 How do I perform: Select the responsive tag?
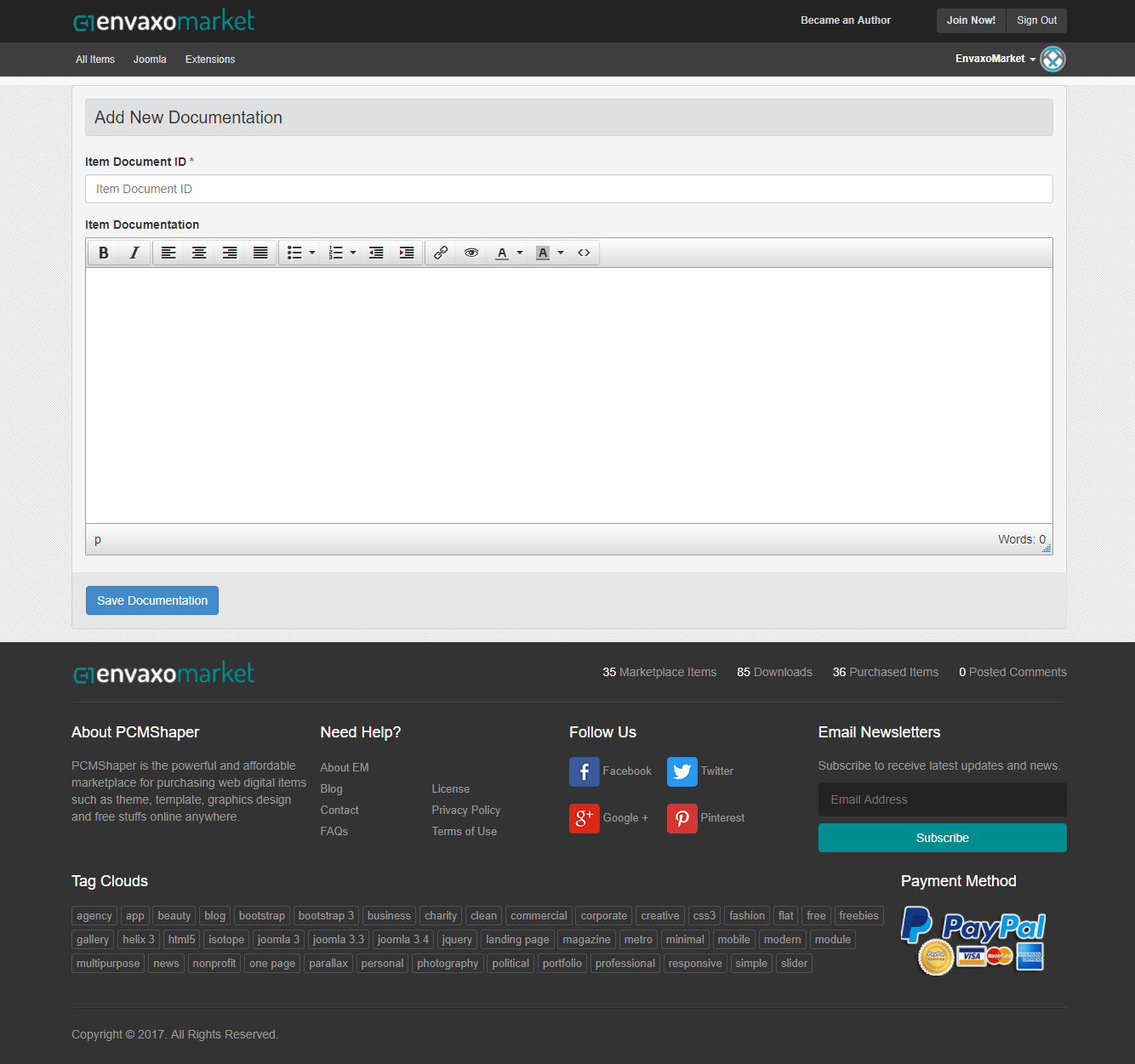(695, 964)
